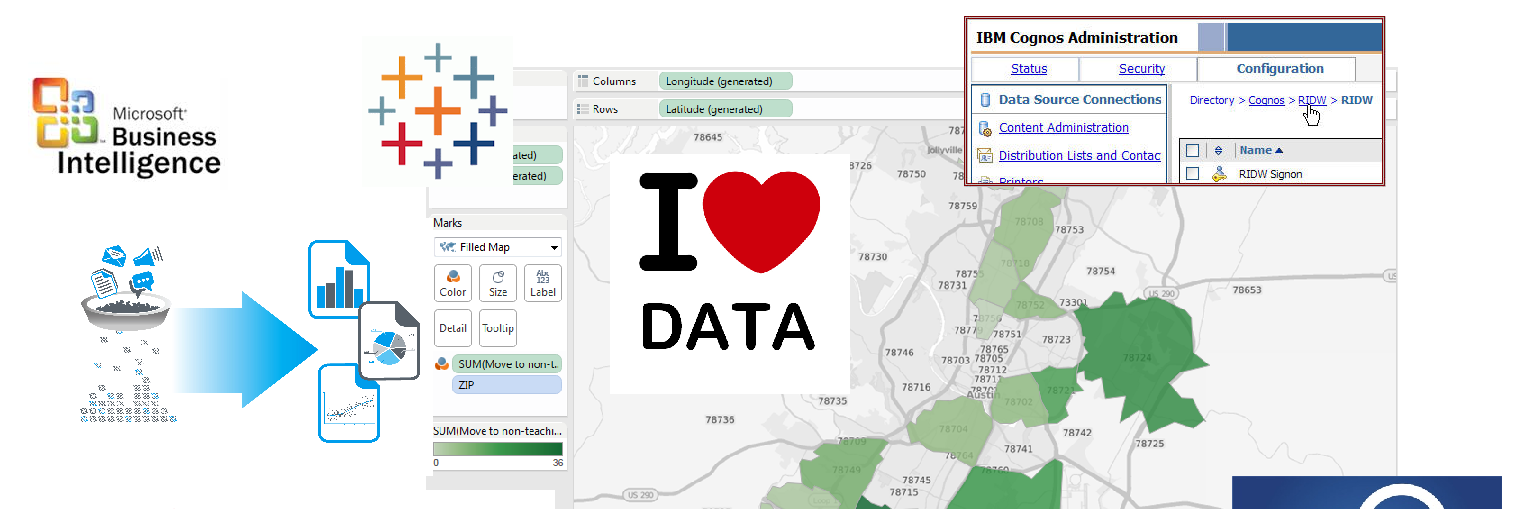This screenshot has height=509, width=1528.
Task: Click the 78645 zip label on map
Action: (707, 137)
